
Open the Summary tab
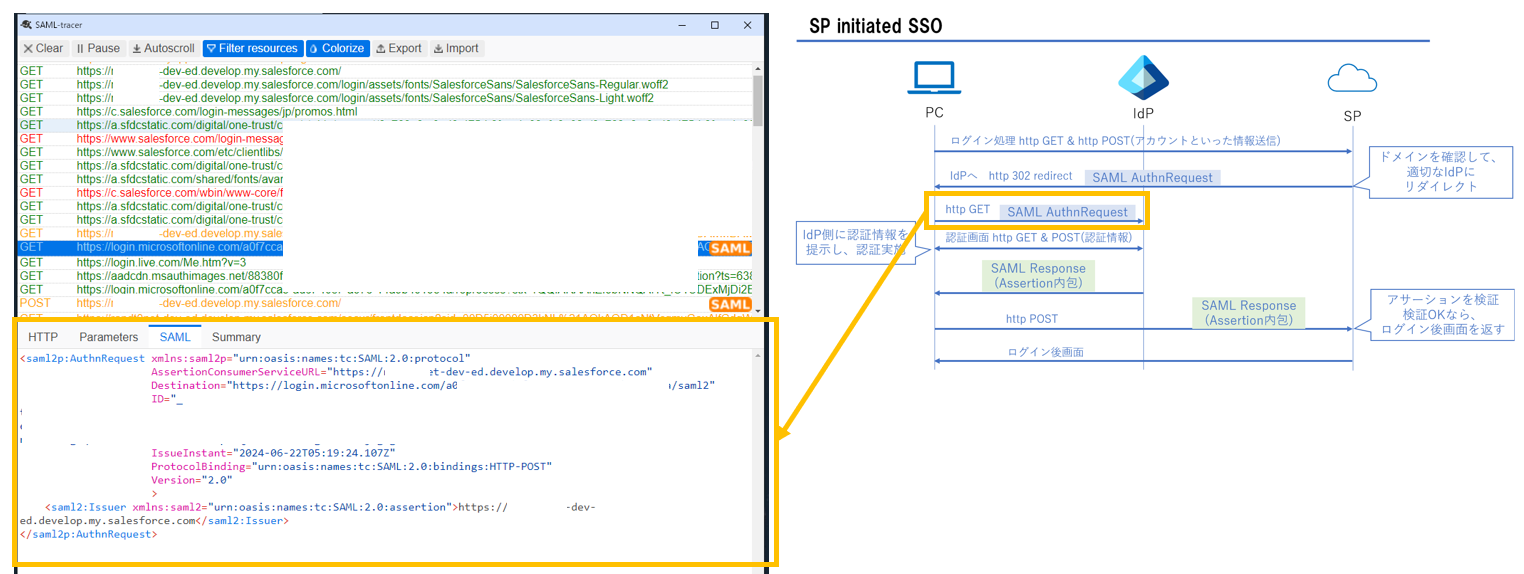pyautogui.click(x=236, y=337)
